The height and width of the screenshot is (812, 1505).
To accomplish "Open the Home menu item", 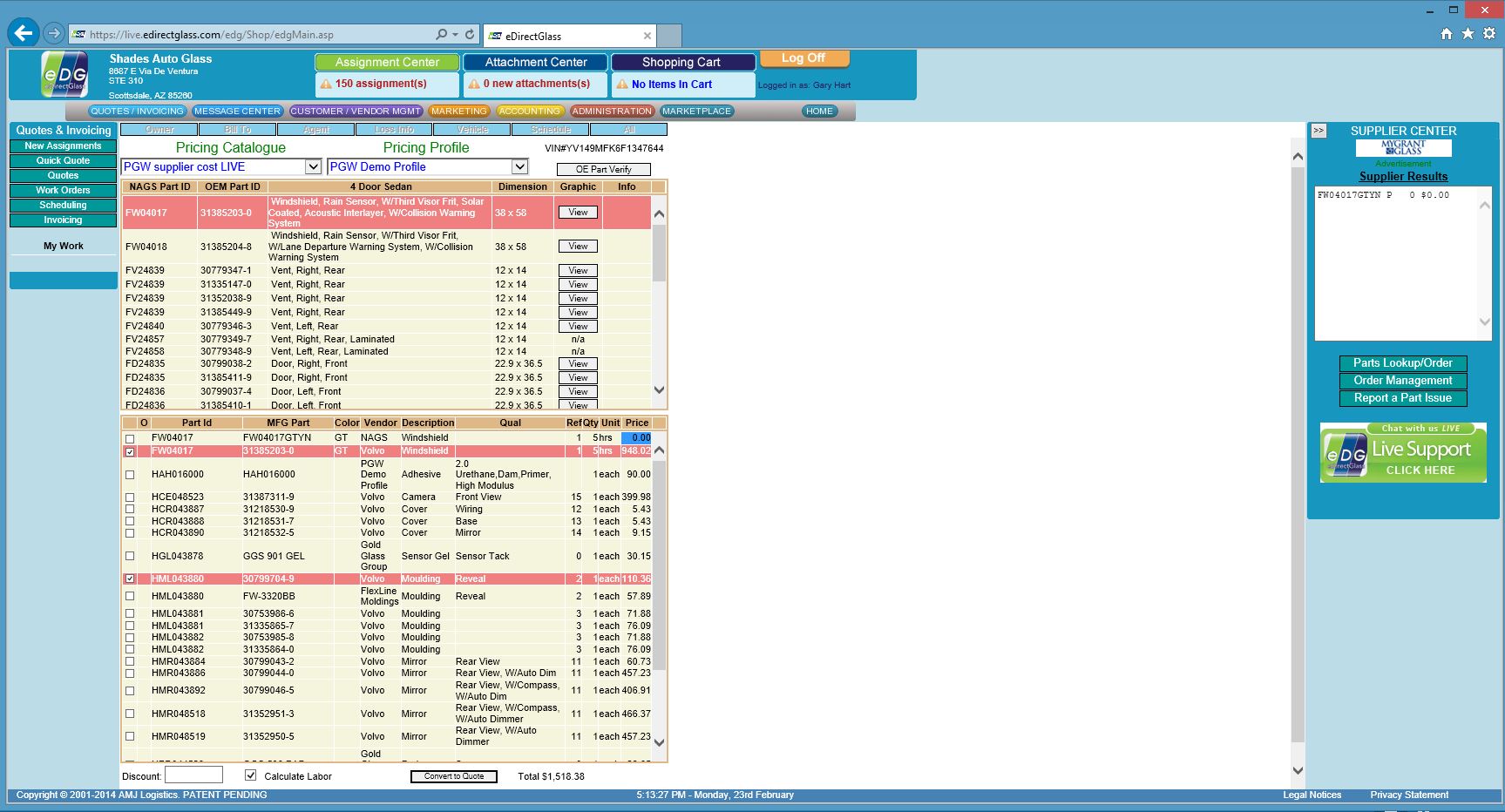I will pyautogui.click(x=819, y=112).
